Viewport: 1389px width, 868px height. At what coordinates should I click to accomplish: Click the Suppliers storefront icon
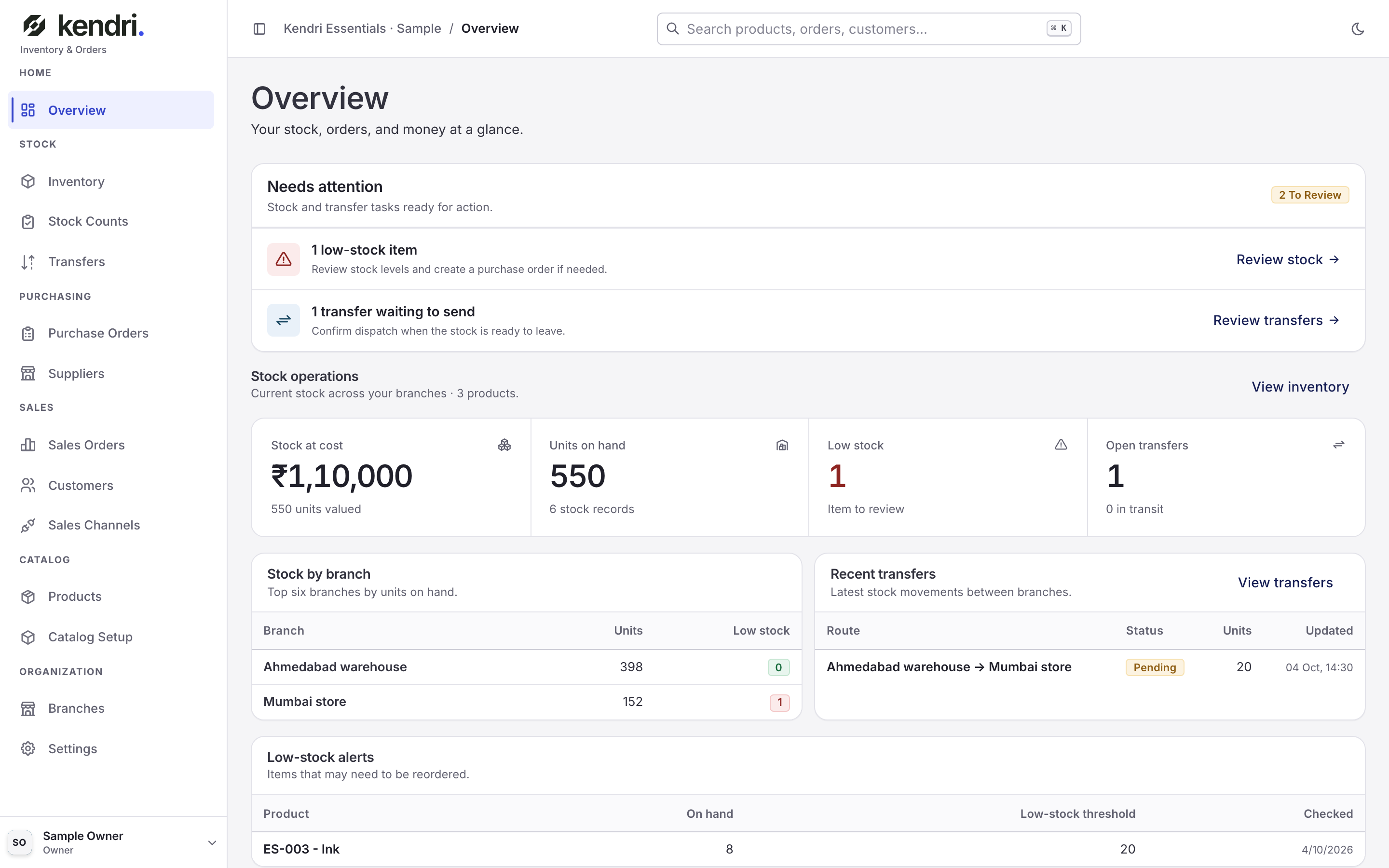point(28,373)
